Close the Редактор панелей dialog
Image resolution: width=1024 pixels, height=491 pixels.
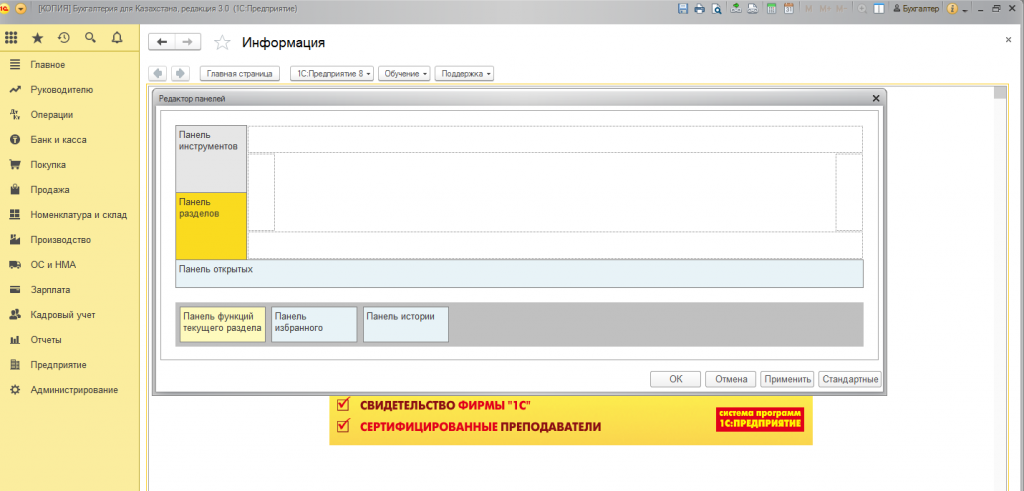876,98
